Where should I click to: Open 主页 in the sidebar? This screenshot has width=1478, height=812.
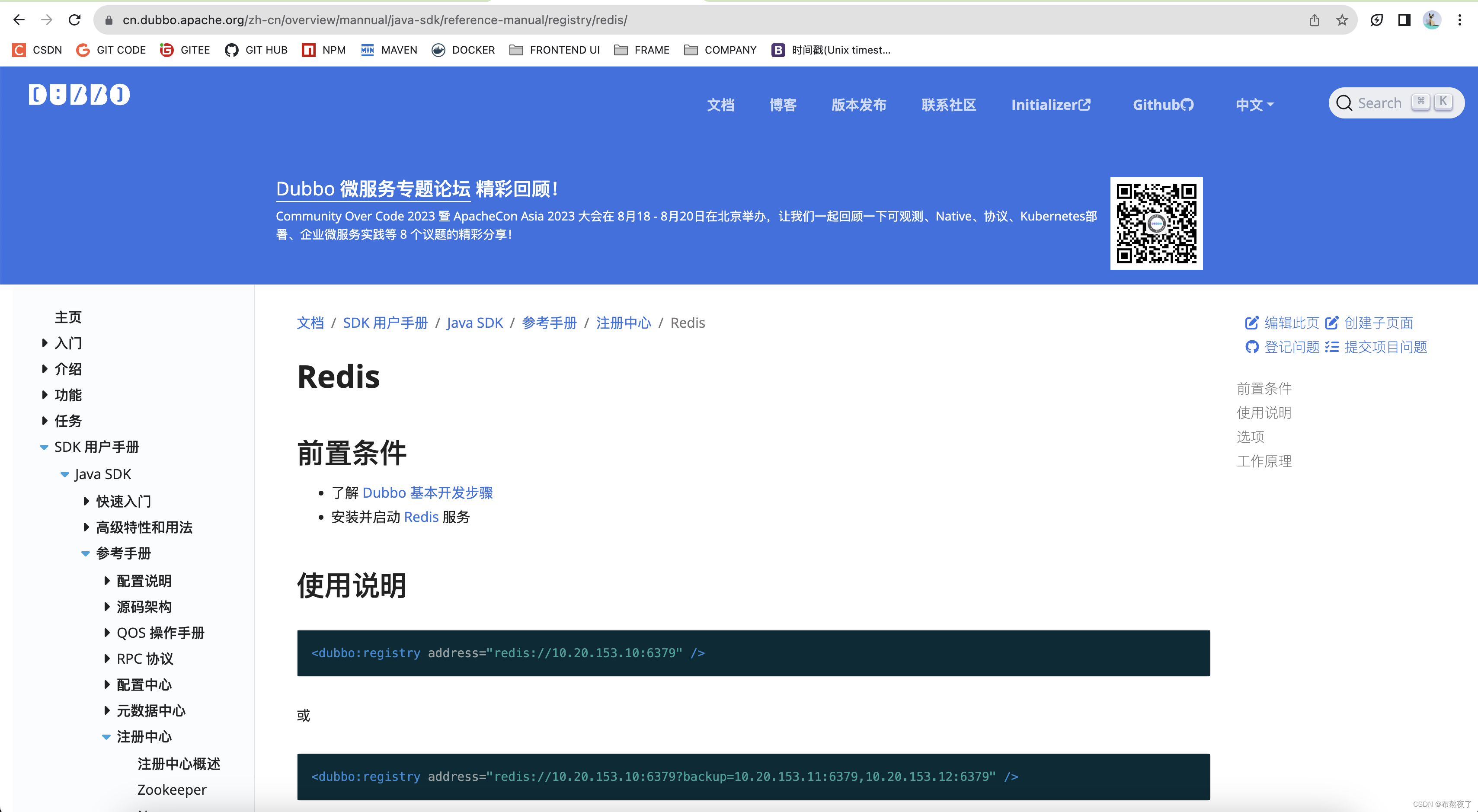[x=68, y=317]
